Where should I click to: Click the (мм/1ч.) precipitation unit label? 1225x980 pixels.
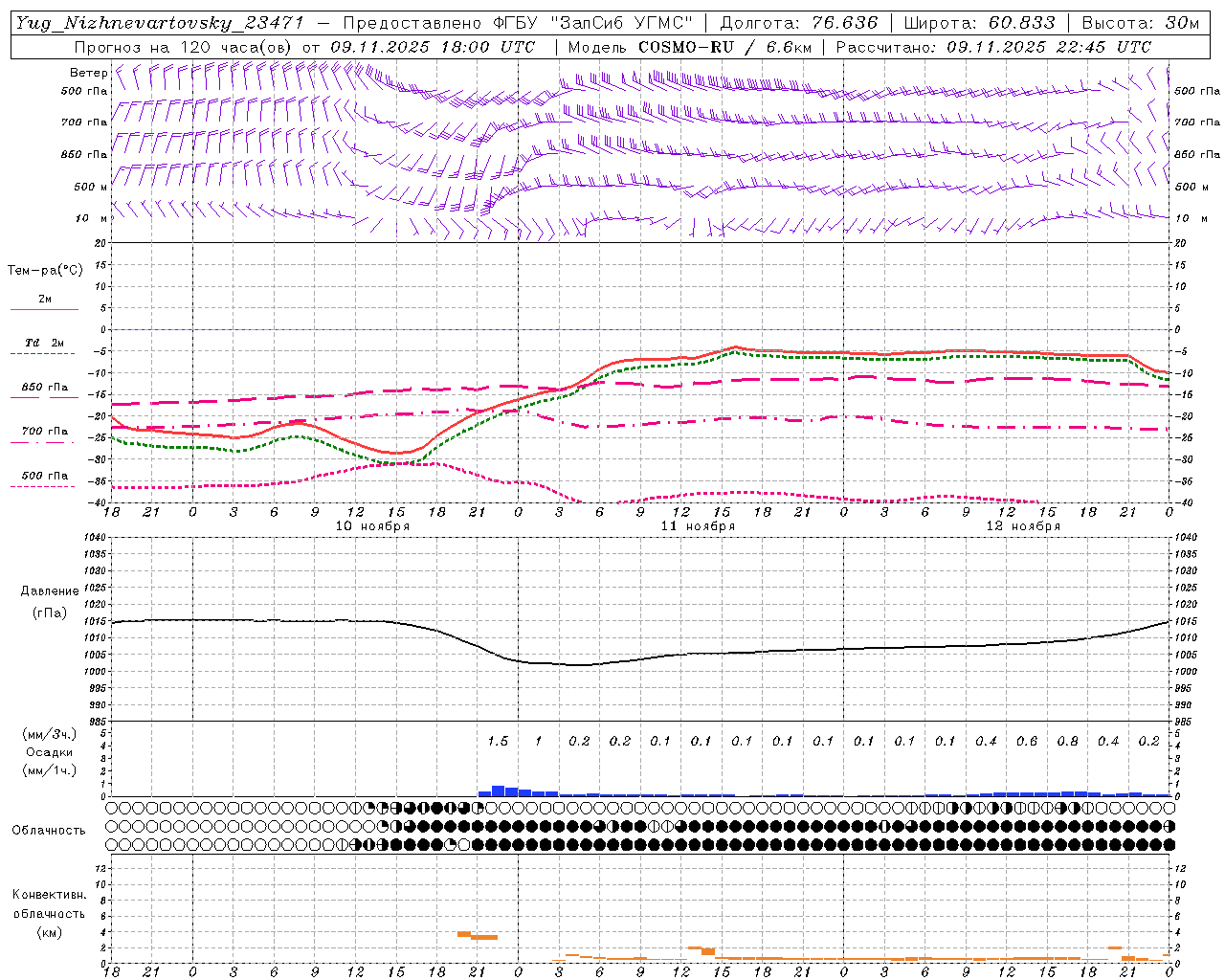coord(50,770)
